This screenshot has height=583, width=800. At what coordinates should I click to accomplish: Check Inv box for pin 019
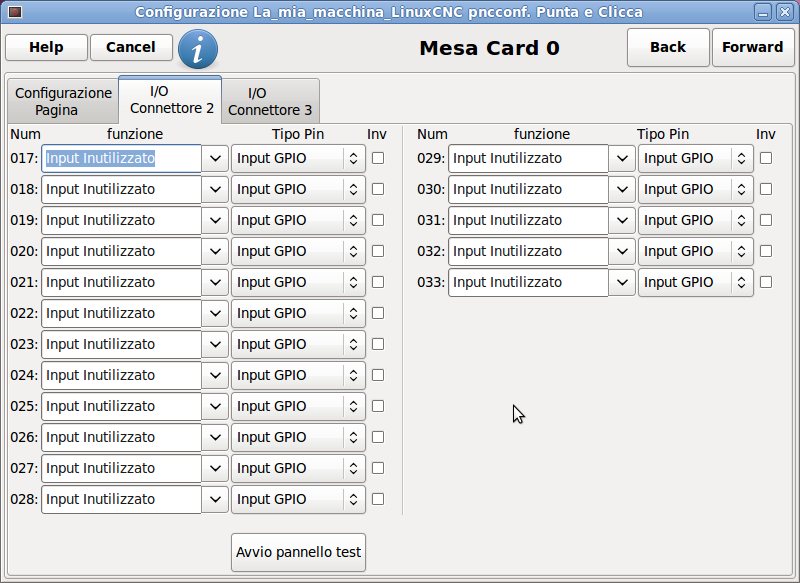point(378,220)
